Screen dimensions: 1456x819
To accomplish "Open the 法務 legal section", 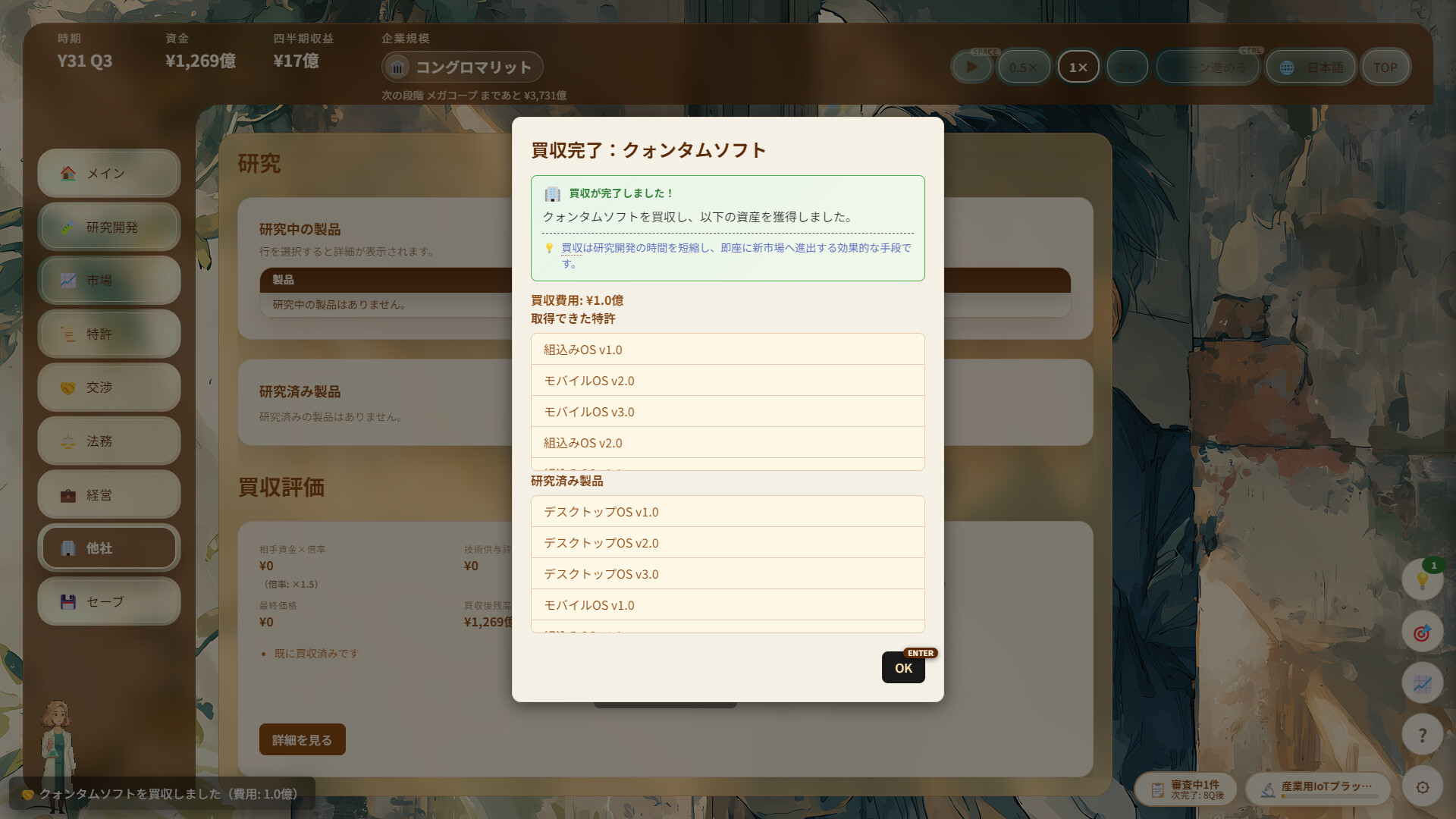I will (109, 441).
